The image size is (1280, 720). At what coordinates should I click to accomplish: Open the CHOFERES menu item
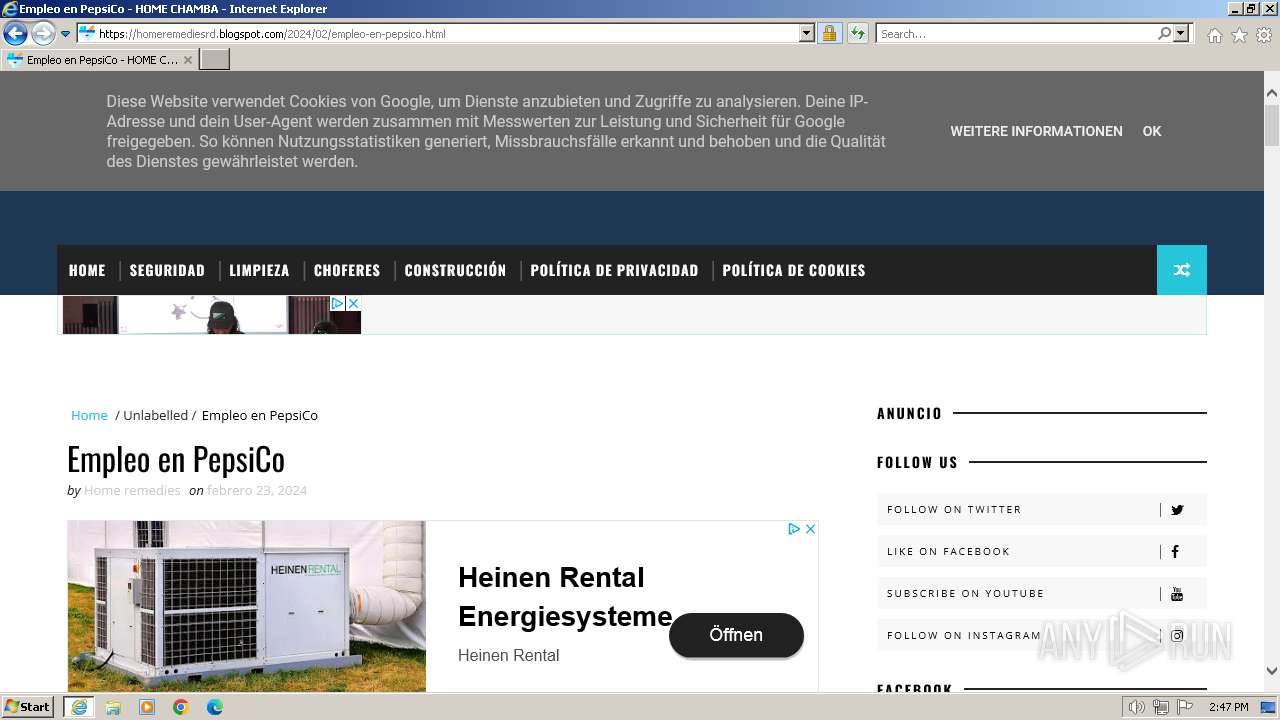pyautogui.click(x=347, y=270)
